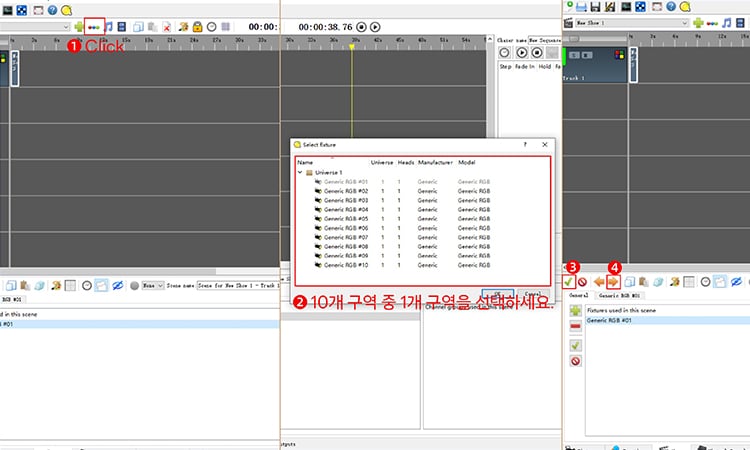Save workspace floppy icon in right window
The height and width of the screenshot is (450, 750).
point(596,6)
